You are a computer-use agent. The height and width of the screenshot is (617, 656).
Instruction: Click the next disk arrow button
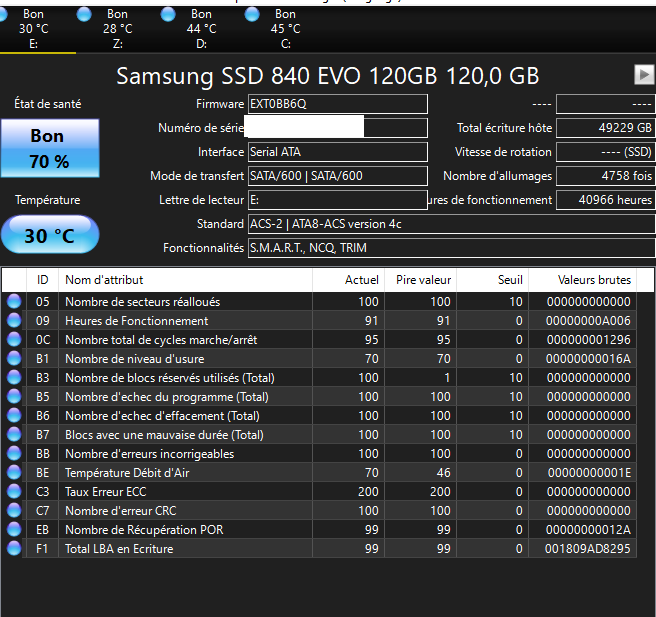[x=644, y=75]
